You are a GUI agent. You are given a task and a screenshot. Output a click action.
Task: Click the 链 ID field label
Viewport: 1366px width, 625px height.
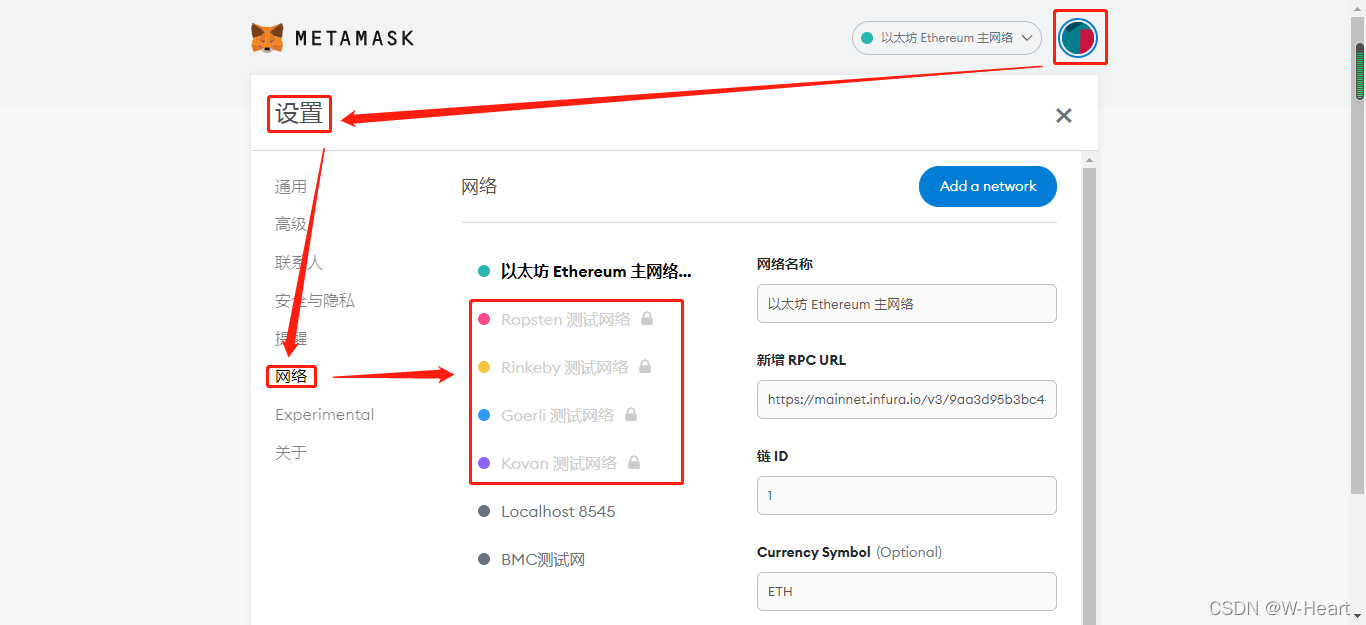tap(772, 456)
